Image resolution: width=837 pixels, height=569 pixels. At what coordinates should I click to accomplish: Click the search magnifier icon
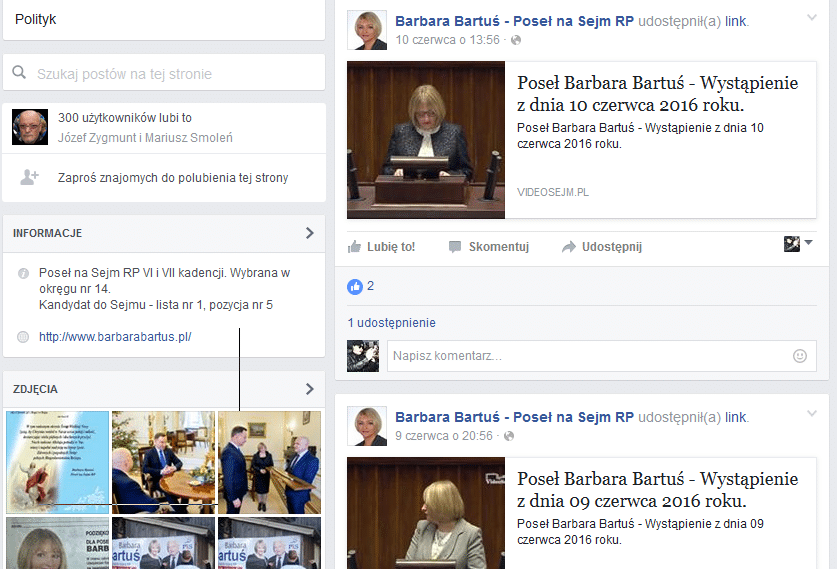[x=19, y=73]
